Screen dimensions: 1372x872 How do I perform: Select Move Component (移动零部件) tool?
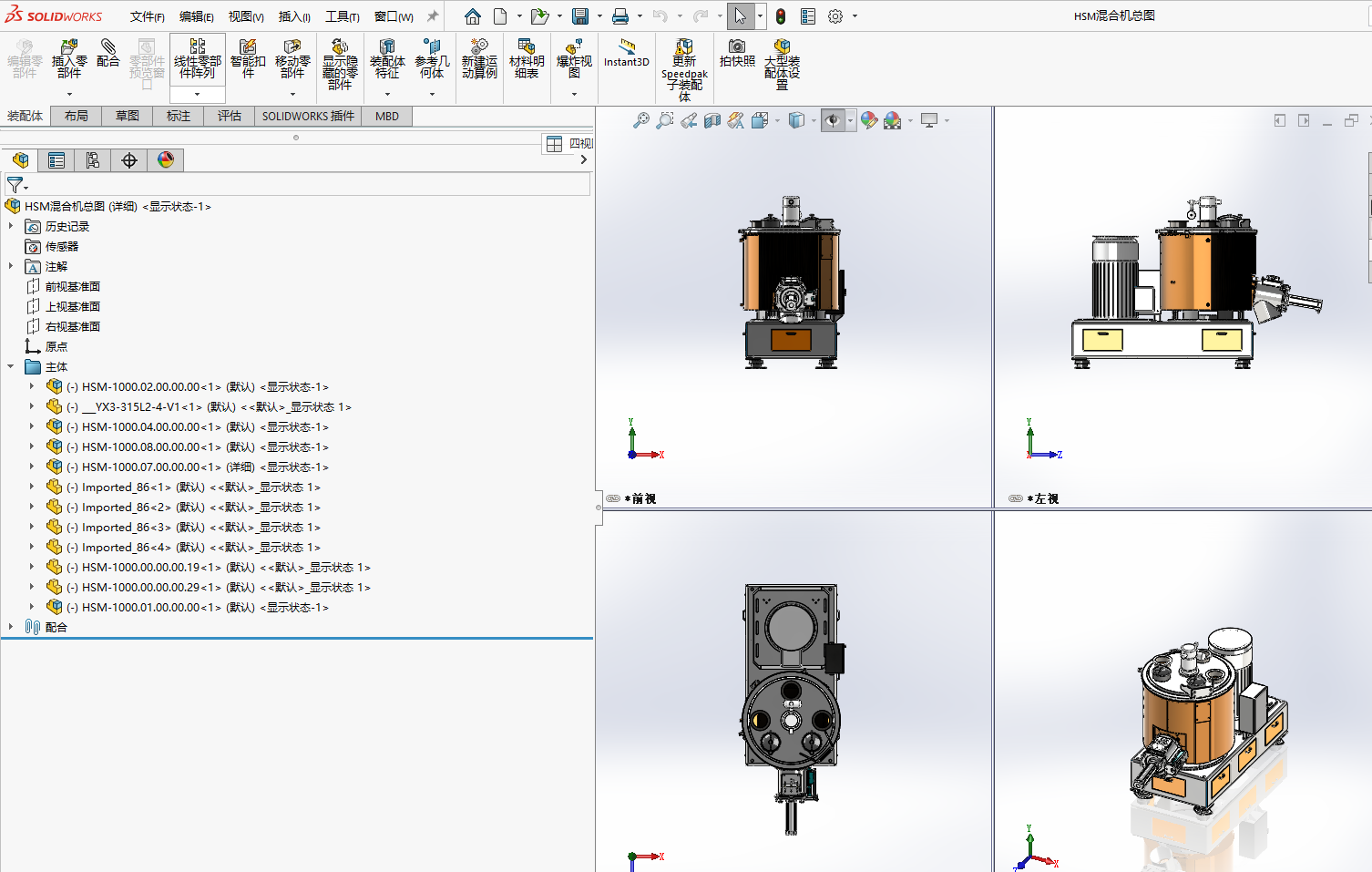pos(292,58)
